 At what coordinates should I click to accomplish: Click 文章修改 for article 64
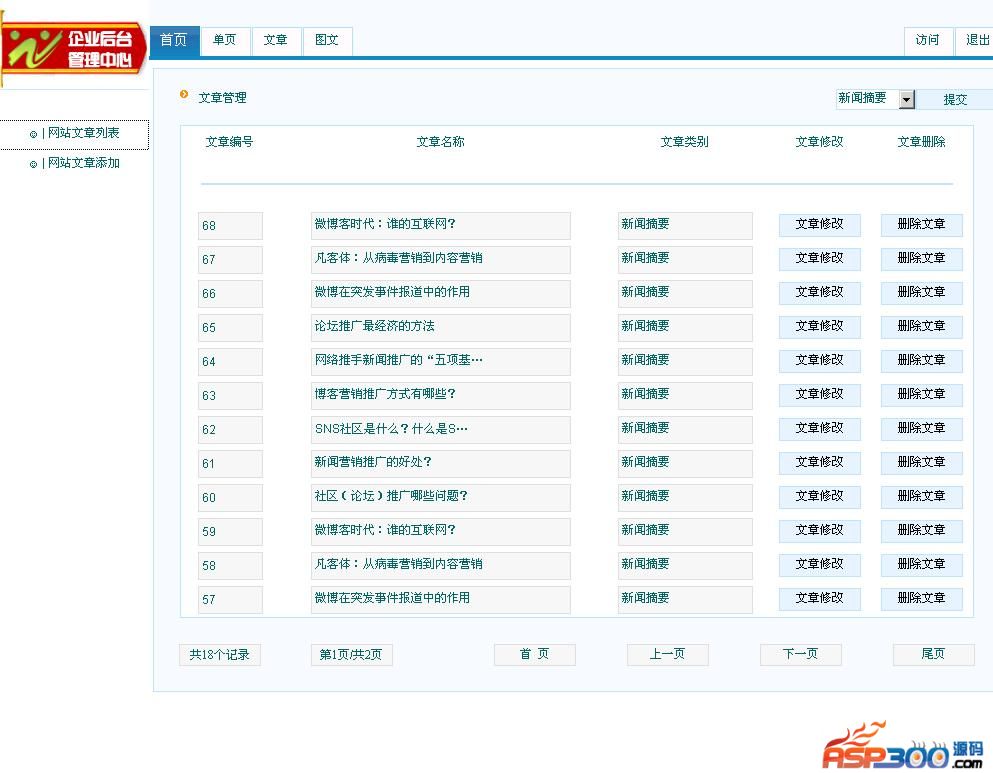pos(819,361)
